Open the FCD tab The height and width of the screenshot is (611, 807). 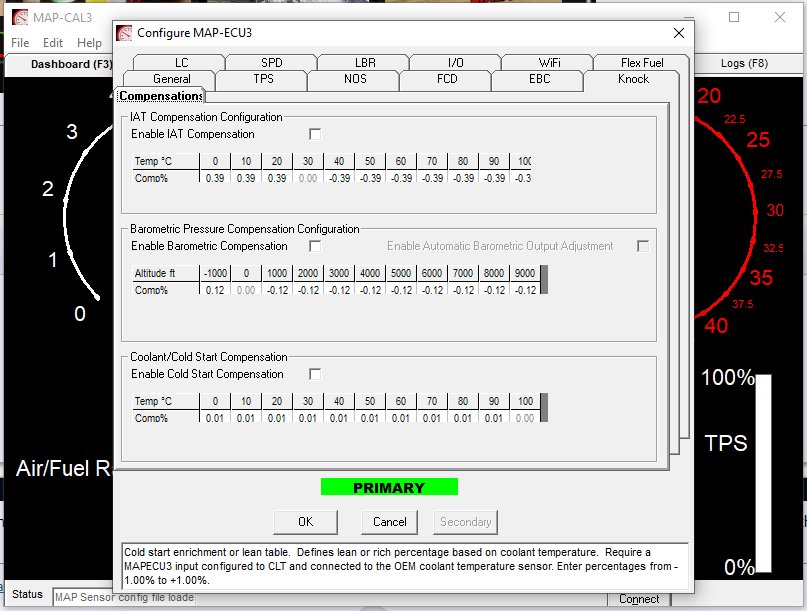pyautogui.click(x=447, y=79)
